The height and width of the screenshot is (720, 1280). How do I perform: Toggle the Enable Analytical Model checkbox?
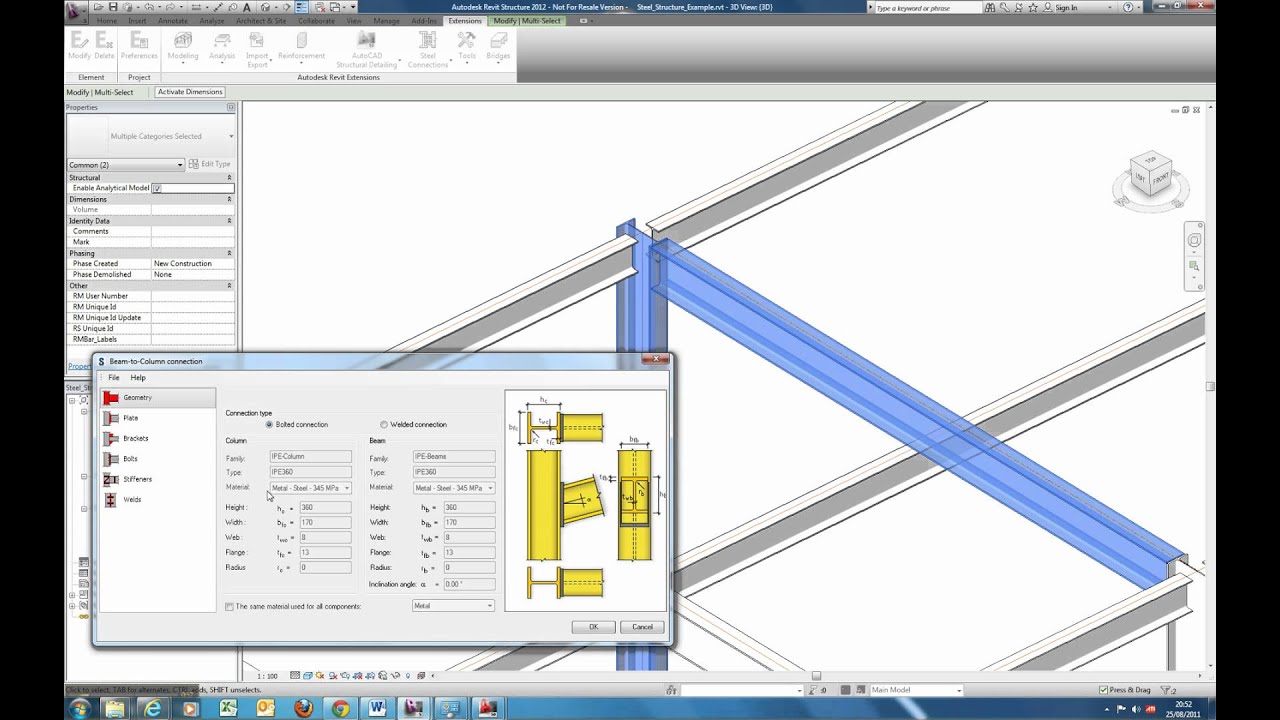[156, 188]
